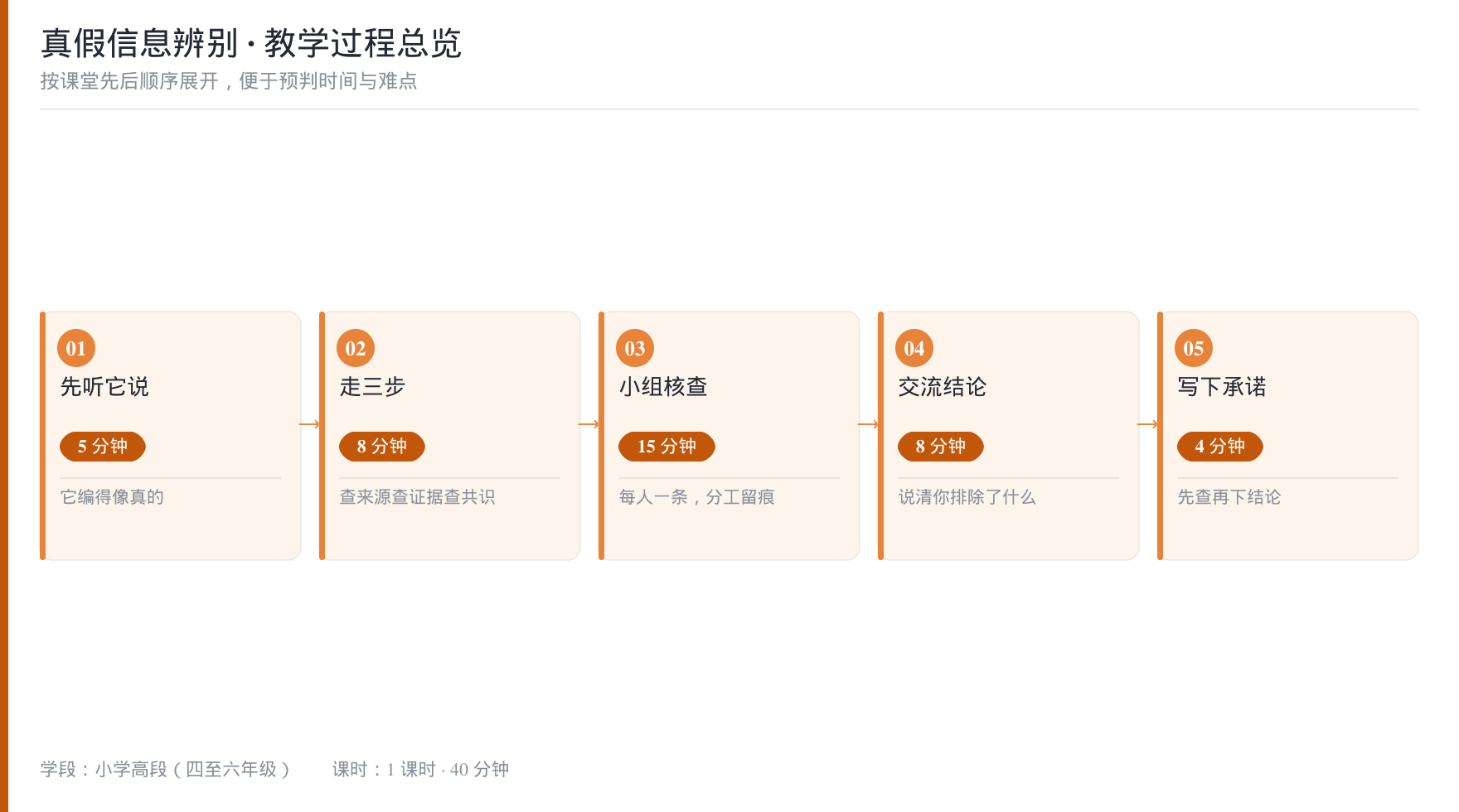Click the 03 step number badge
This screenshot has height=812, width=1459.
point(635,348)
